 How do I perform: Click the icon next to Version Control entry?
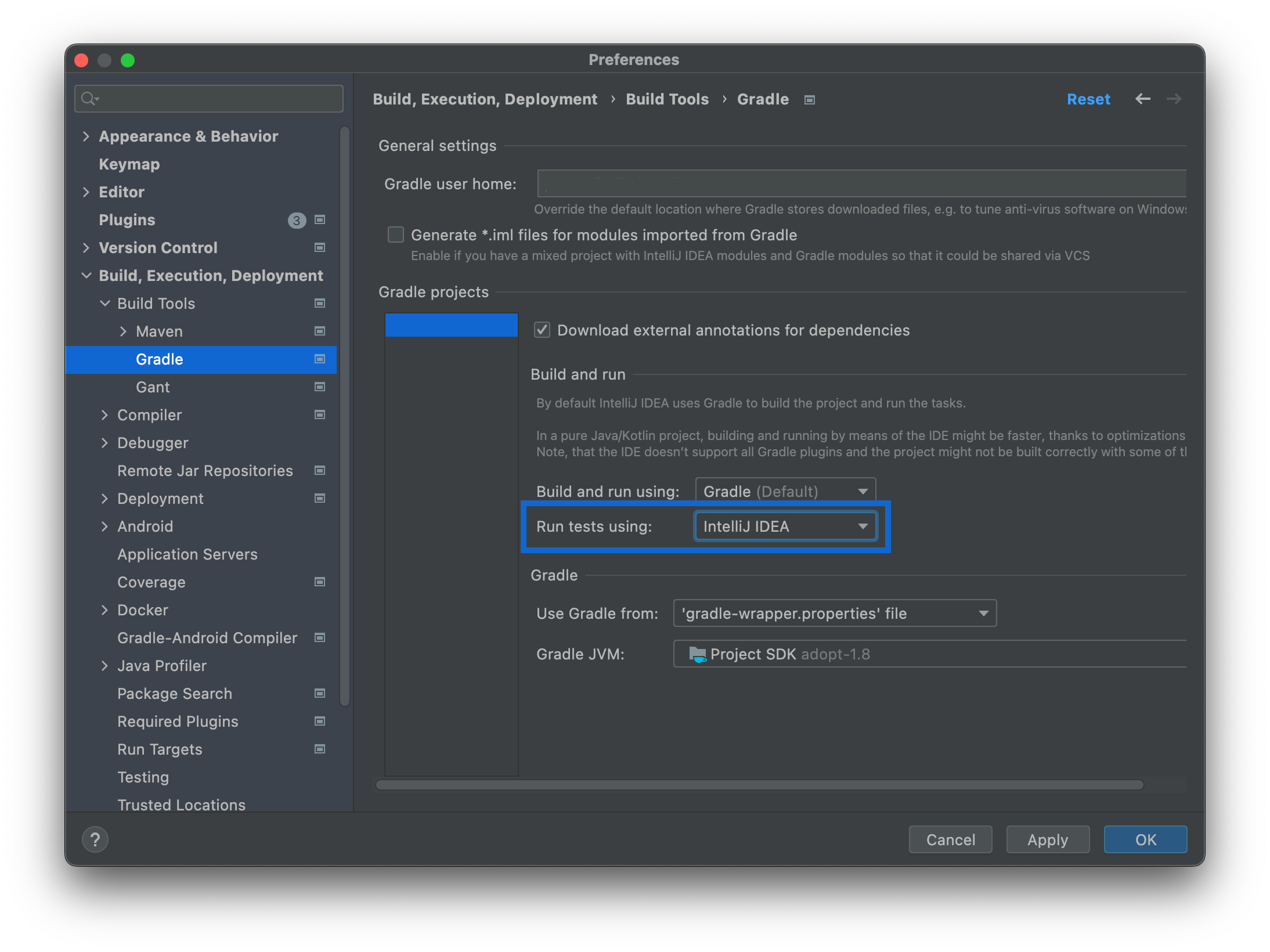pyautogui.click(x=319, y=247)
